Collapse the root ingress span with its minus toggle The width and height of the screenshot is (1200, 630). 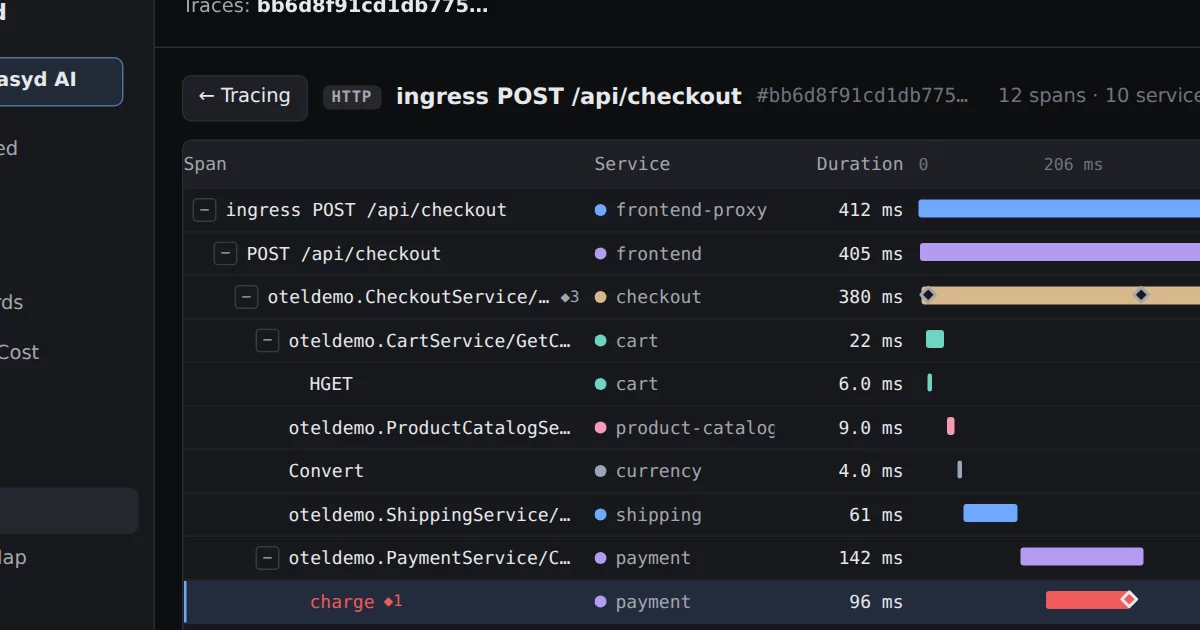coord(205,210)
